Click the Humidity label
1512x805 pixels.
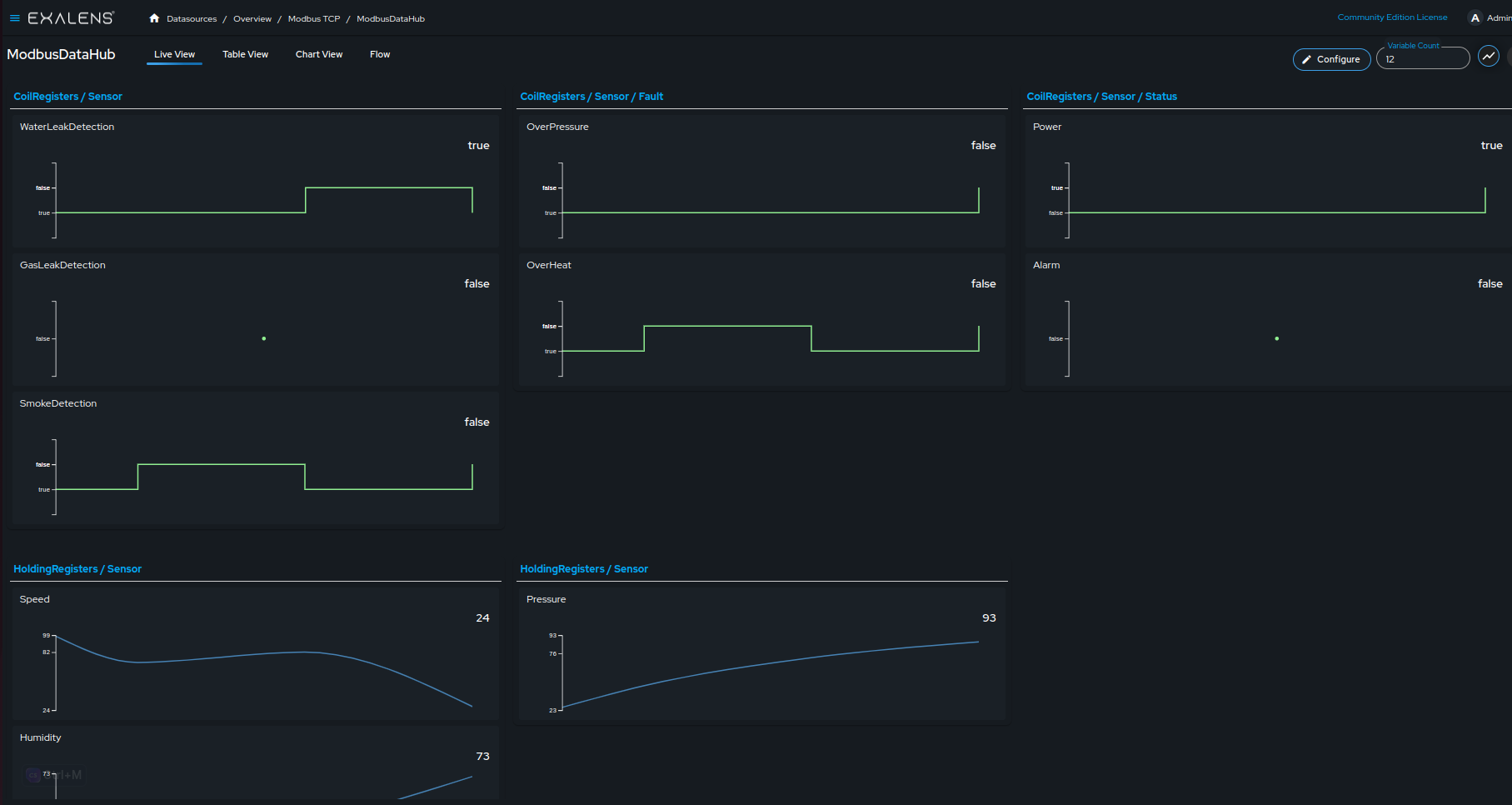click(x=41, y=737)
